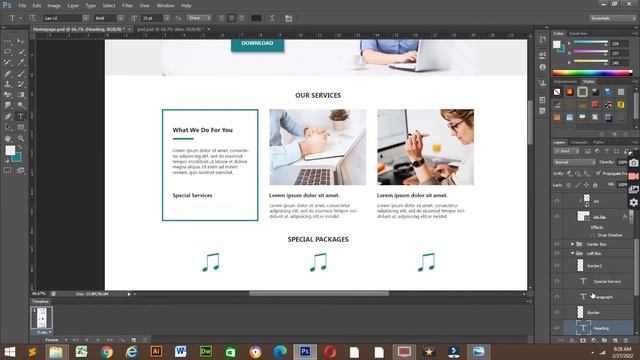
Task: Click the color spectrum ramp in Color panel
Action: coord(592,73)
